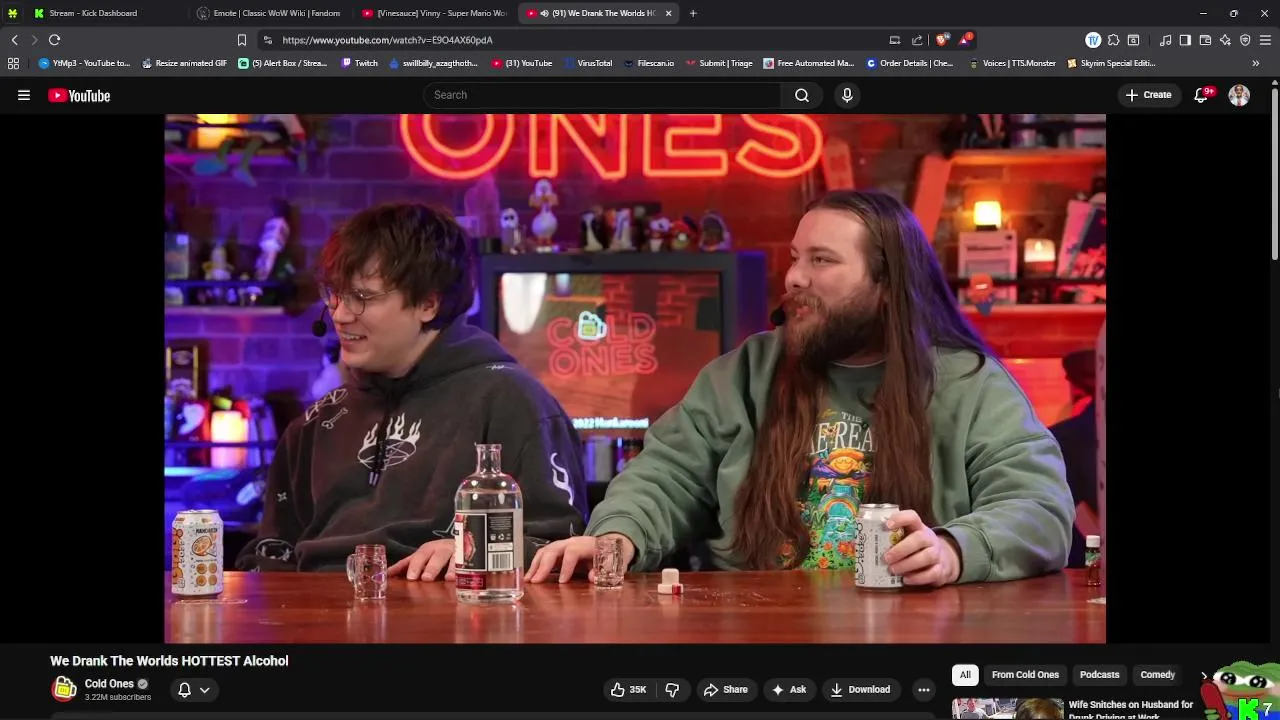Screen dimensions: 1280x720
Task: Open the Filescan.io bookmark
Action: 648,63
